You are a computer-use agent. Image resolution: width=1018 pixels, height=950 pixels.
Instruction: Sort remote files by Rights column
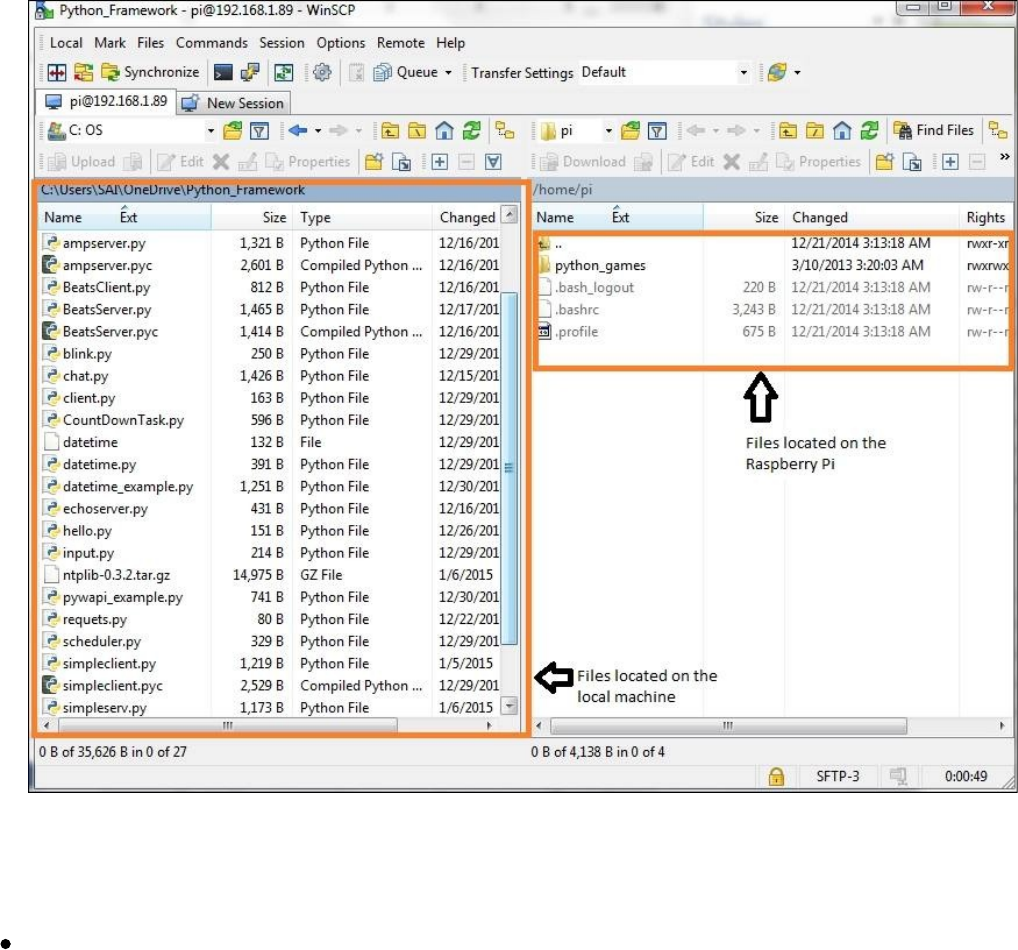[986, 218]
